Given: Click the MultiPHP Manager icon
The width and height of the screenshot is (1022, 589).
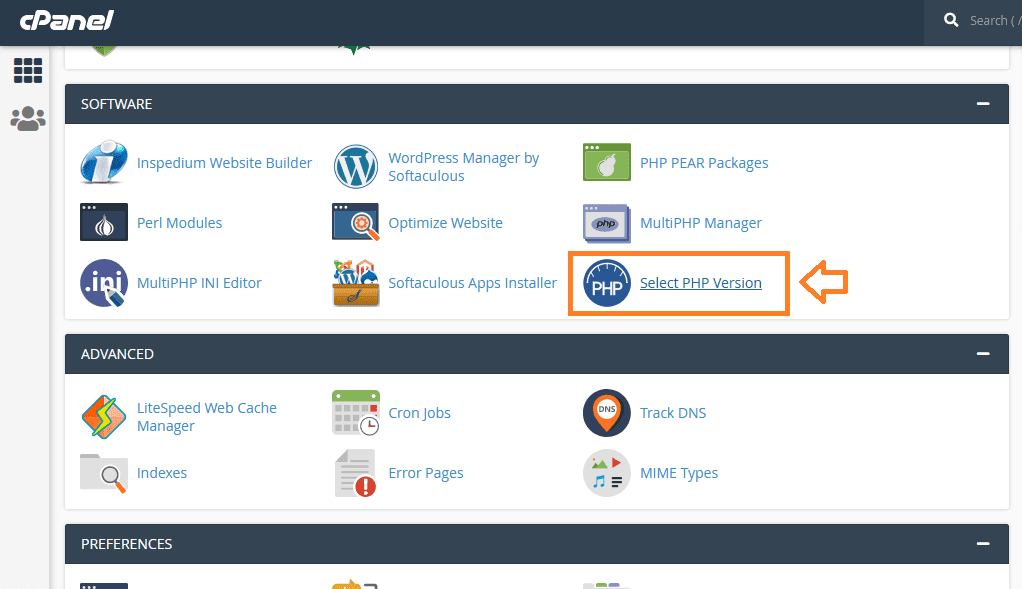Looking at the screenshot, I should pyautogui.click(x=607, y=223).
